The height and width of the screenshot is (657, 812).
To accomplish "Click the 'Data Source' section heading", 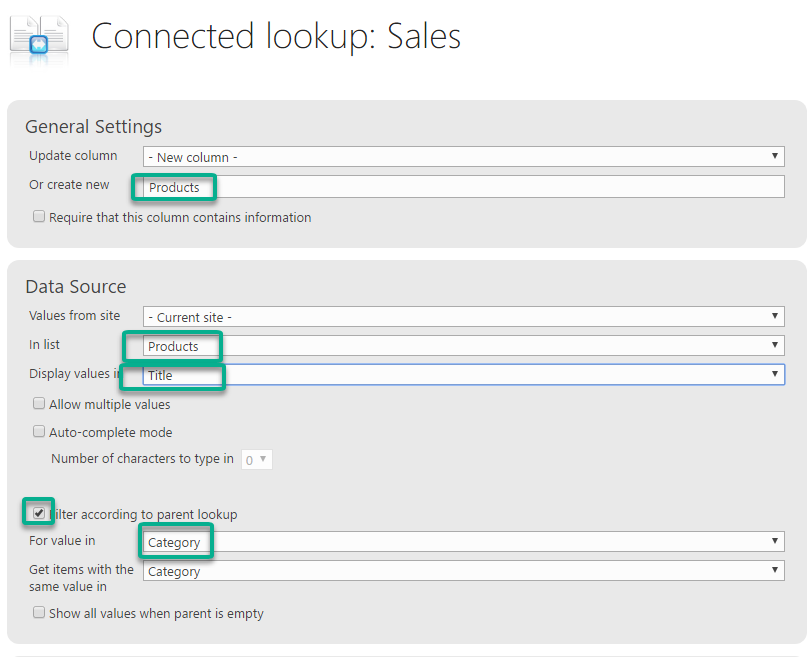I will [76, 286].
